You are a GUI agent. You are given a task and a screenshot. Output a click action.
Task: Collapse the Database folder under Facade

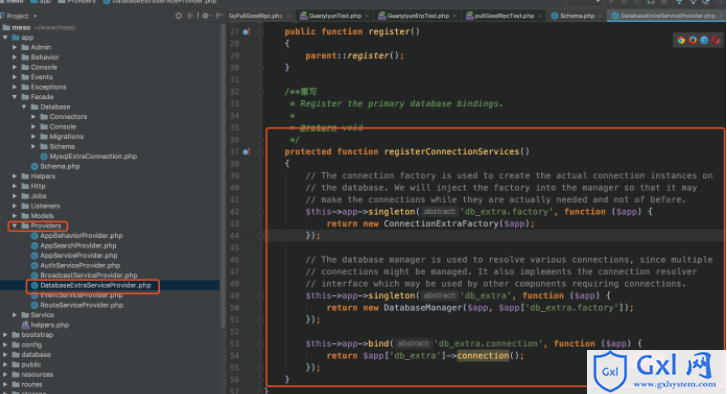coord(24,107)
